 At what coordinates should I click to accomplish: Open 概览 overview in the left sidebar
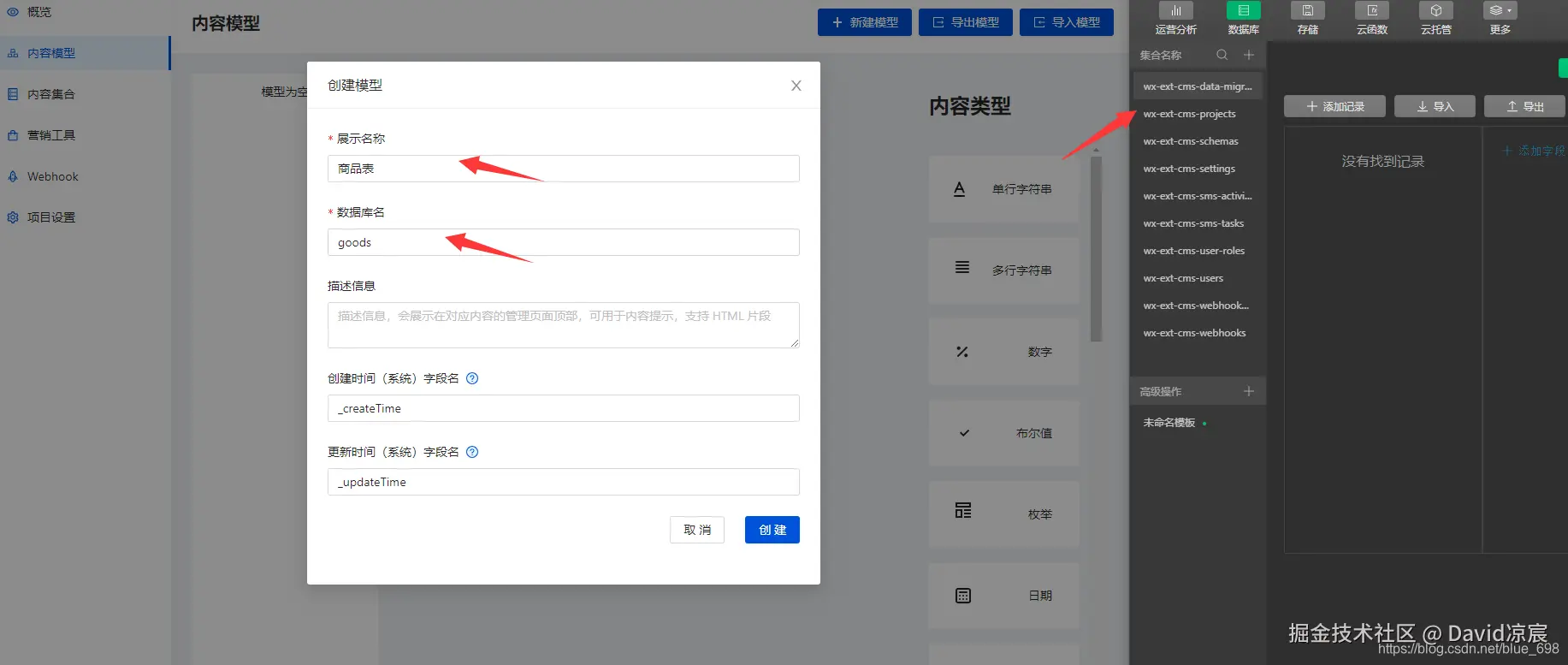pos(39,12)
